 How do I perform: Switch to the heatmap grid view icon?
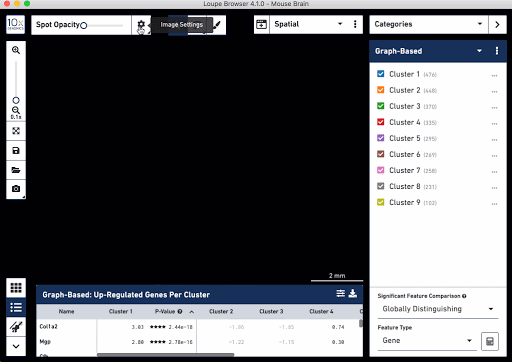[x=16, y=287]
